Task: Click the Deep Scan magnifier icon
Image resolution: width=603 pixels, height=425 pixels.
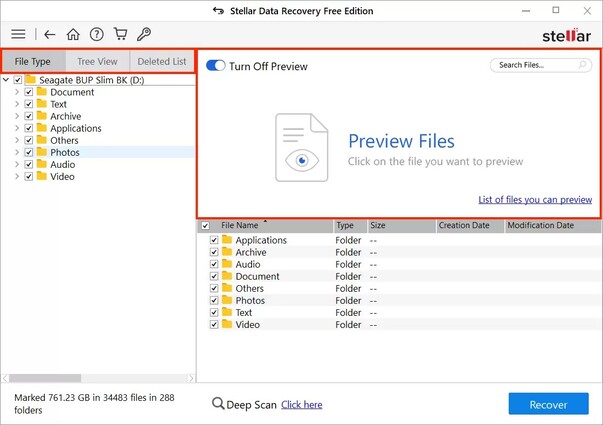Action: tap(218, 403)
